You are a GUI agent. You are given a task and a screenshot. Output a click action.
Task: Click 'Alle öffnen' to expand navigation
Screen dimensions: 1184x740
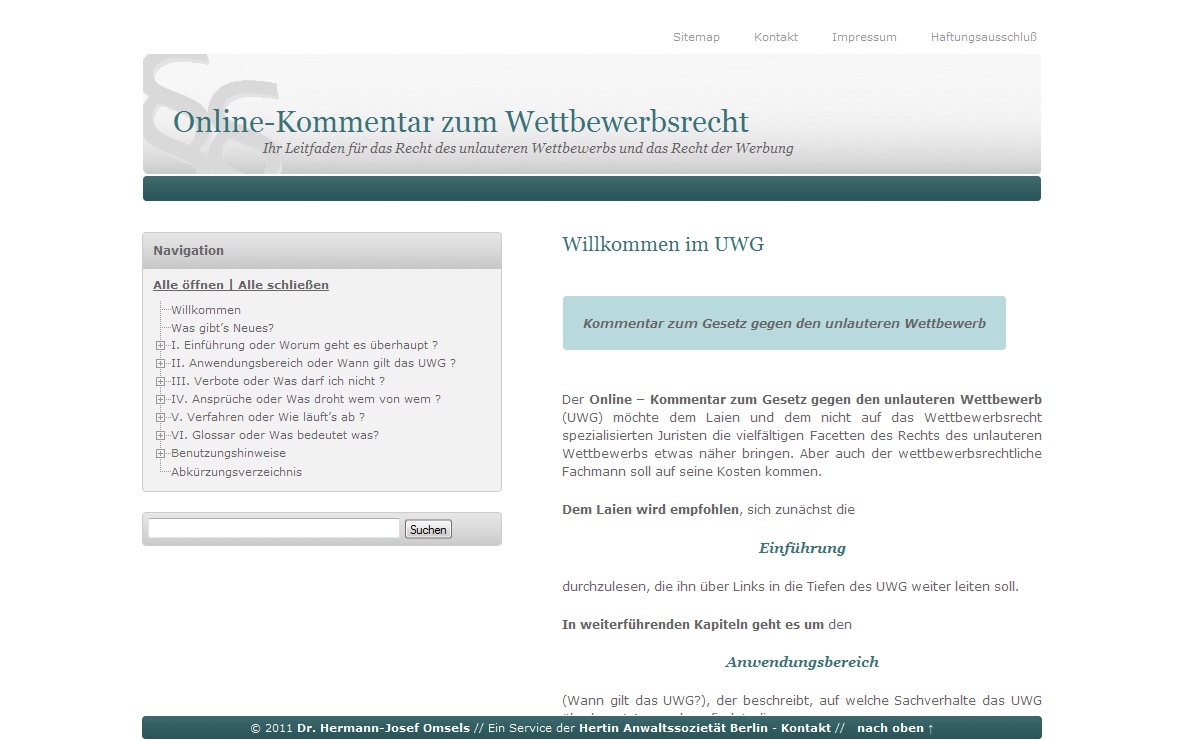188,285
